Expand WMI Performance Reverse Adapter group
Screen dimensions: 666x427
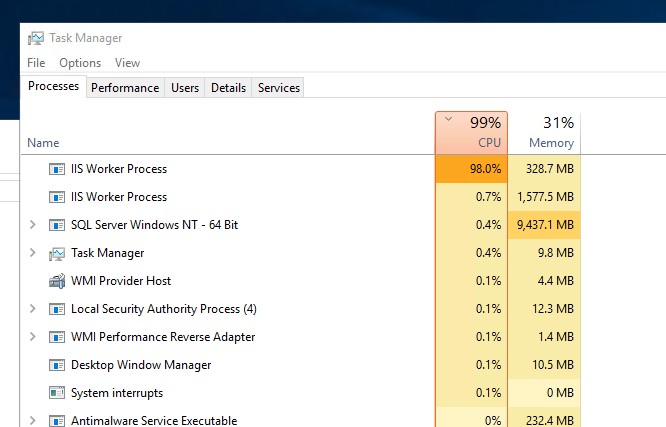(33, 337)
